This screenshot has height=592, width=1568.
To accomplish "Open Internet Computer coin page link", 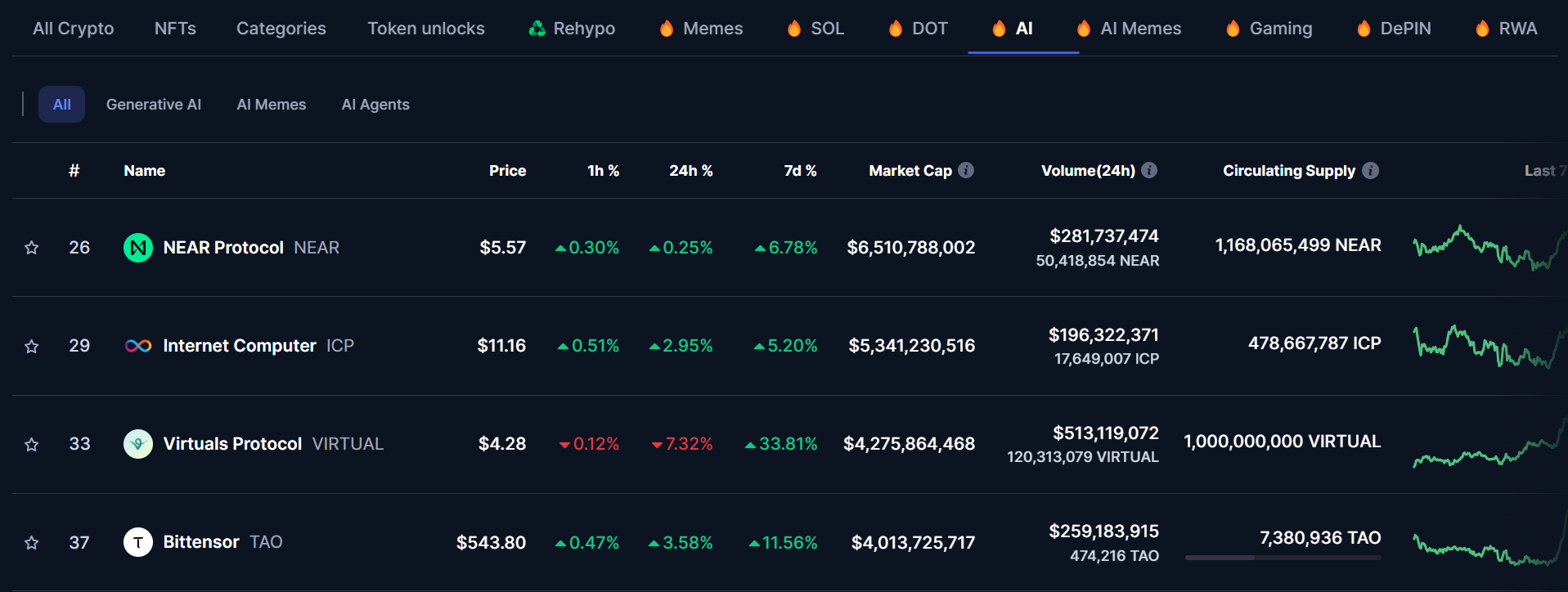I will (258, 346).
